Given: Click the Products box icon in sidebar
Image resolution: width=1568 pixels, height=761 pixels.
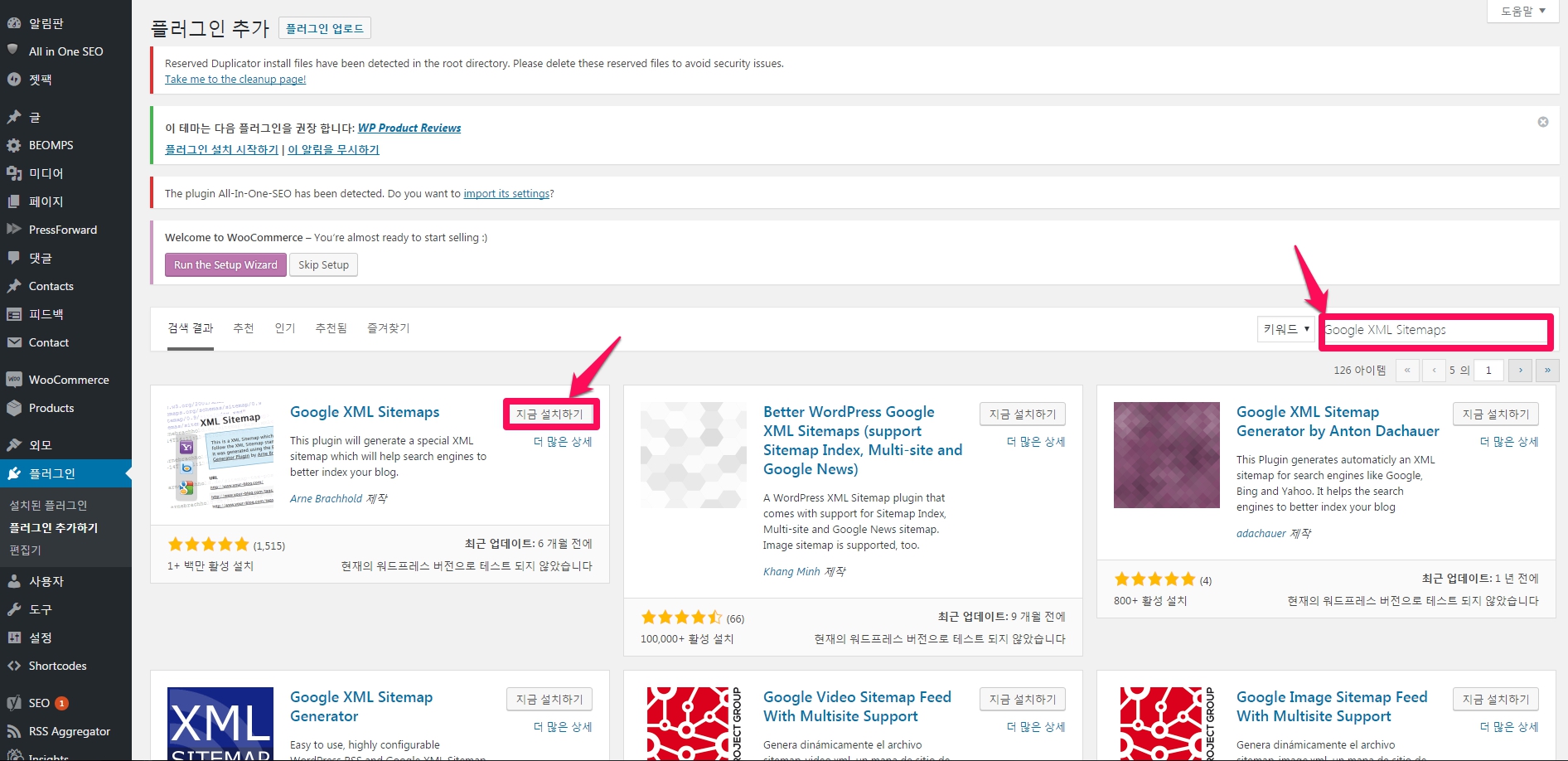Looking at the screenshot, I should 14,408.
